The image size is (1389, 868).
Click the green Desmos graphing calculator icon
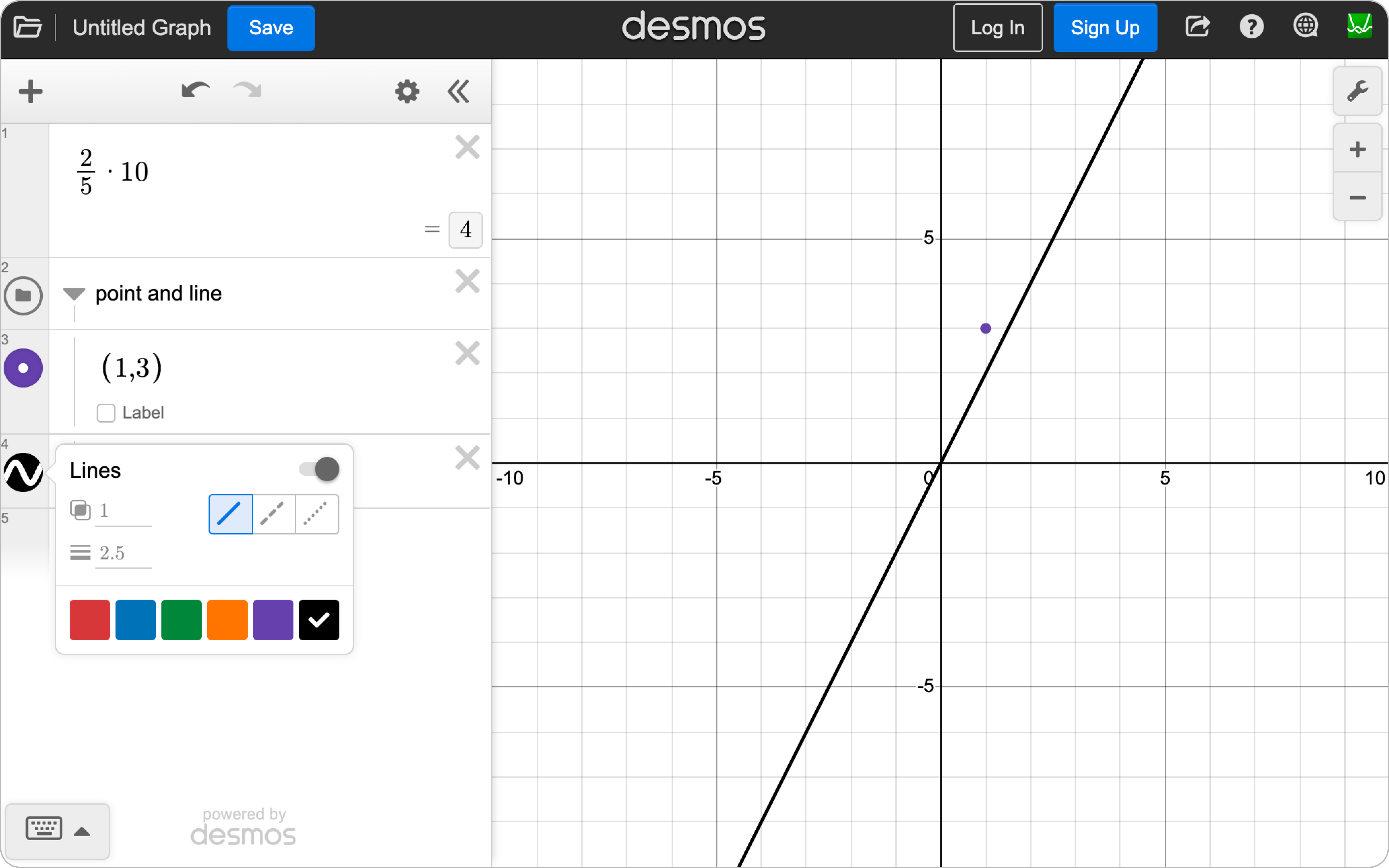coord(1359,26)
